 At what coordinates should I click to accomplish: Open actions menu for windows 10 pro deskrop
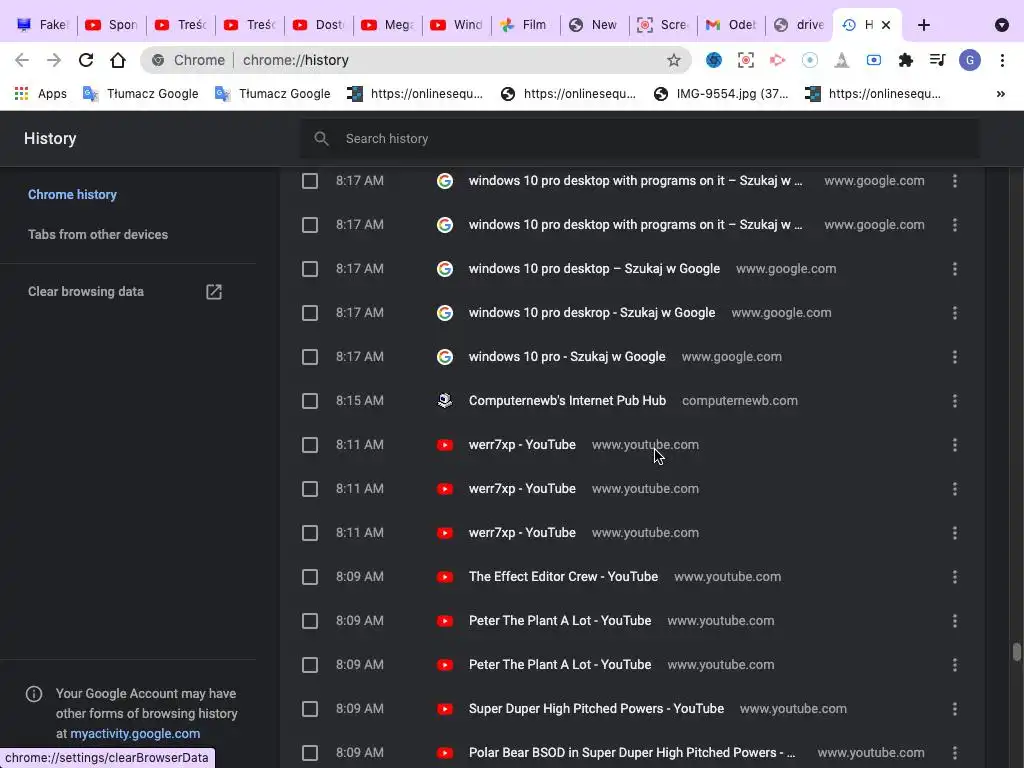coord(954,313)
